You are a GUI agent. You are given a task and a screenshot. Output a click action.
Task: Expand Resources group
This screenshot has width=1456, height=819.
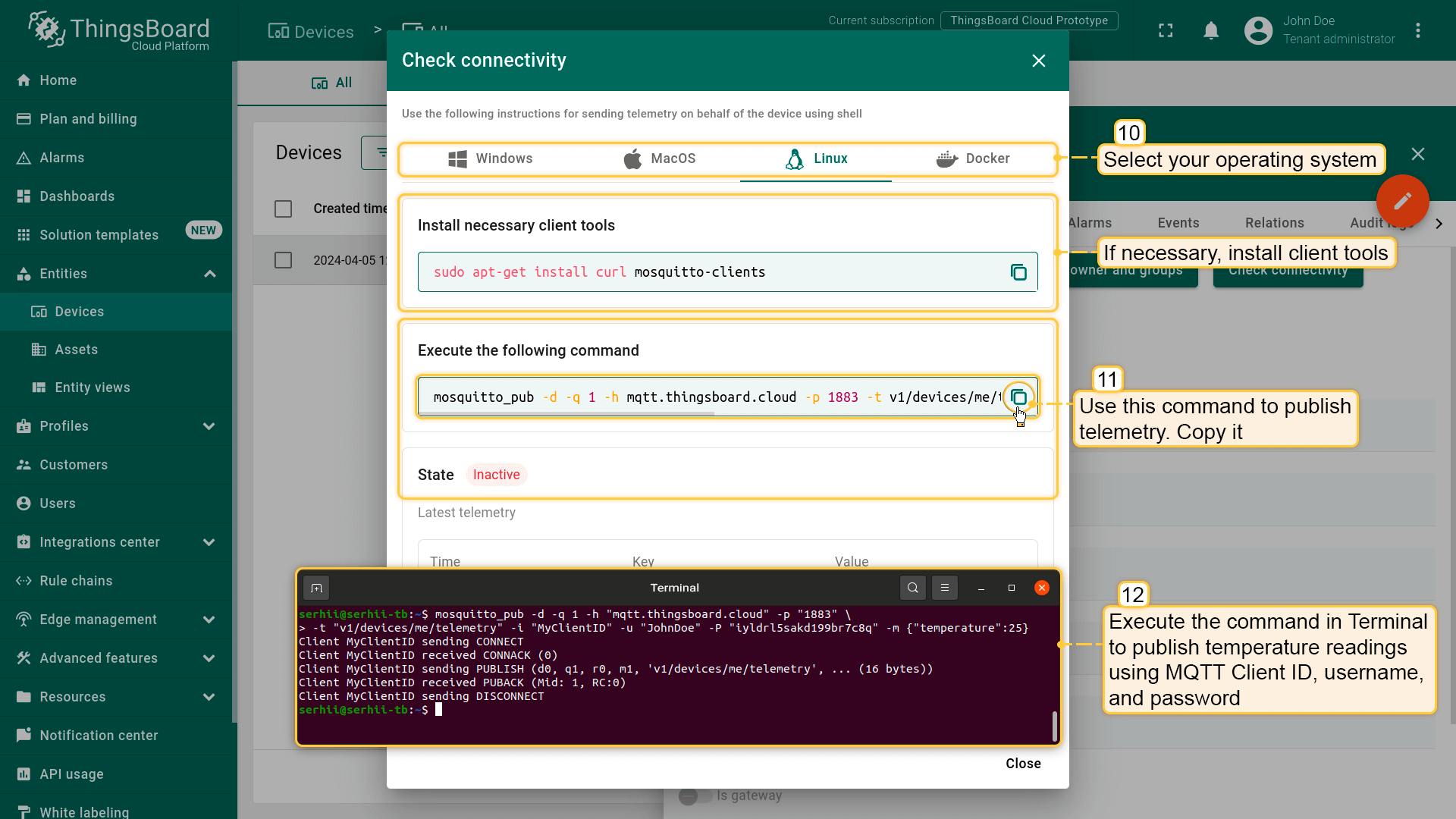point(209,697)
